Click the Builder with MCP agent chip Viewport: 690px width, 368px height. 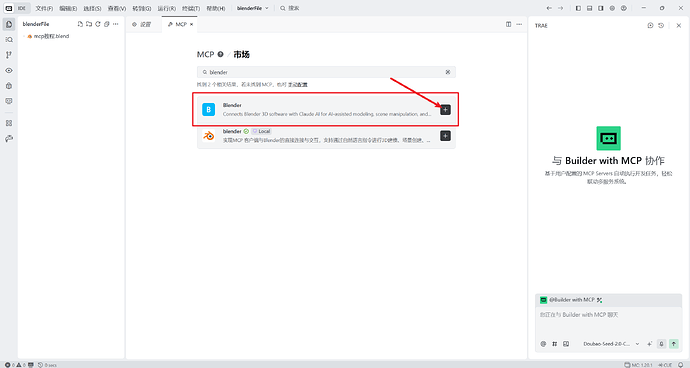[571, 300]
